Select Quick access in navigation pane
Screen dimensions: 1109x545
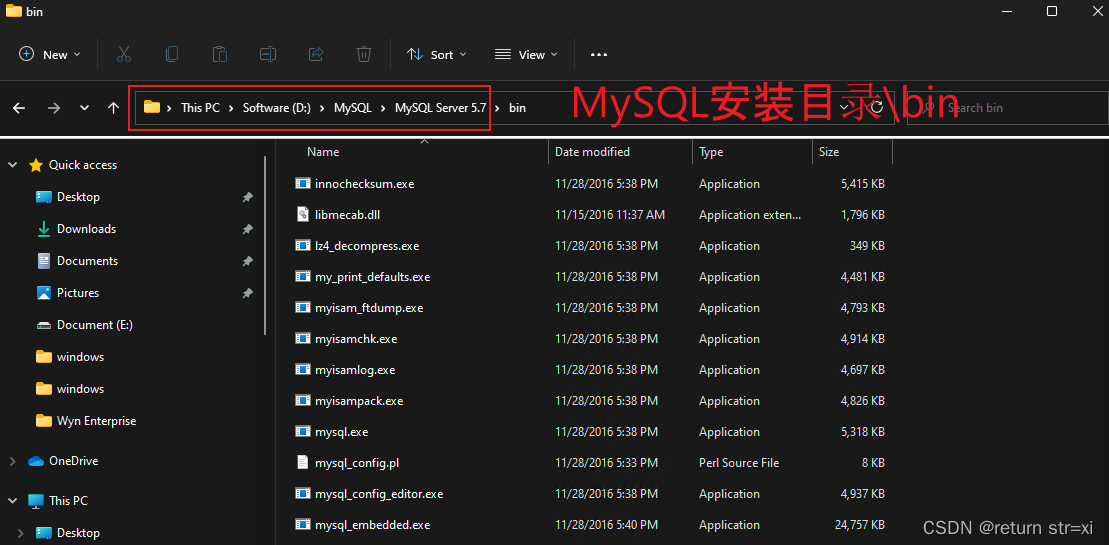(83, 165)
